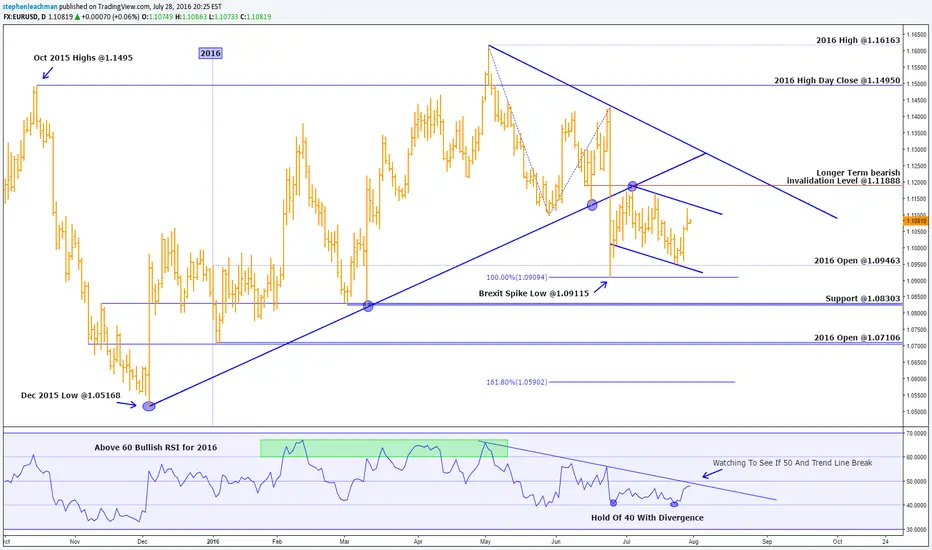Select the '2016 Open @1.07106' label
The image size is (932, 550).
[857, 338]
